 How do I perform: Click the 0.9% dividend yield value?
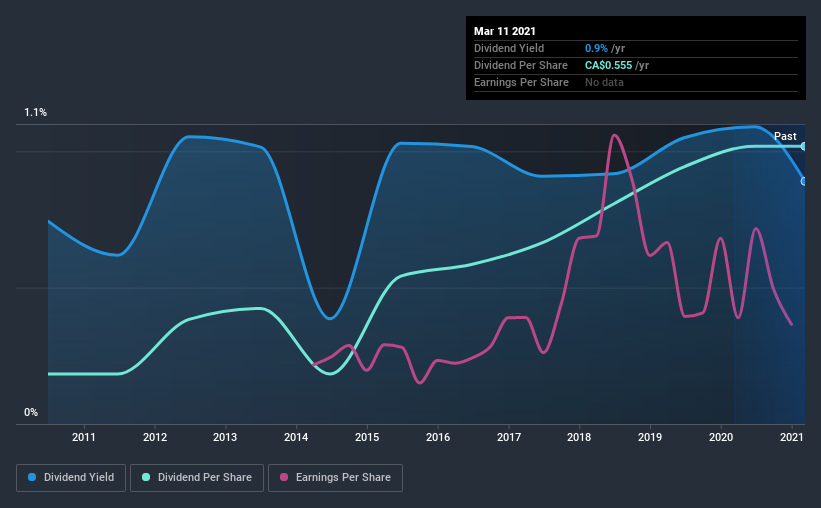(x=596, y=48)
